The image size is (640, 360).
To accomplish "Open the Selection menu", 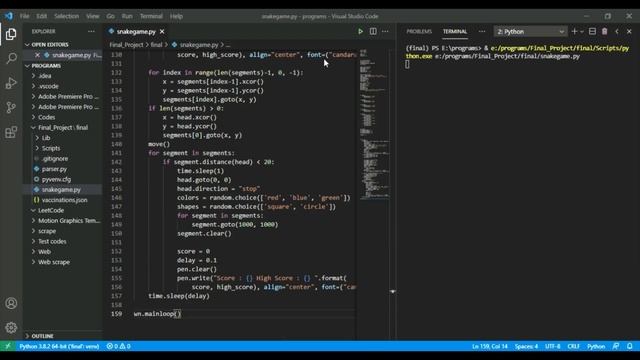I will pyautogui.click(x=67, y=16).
